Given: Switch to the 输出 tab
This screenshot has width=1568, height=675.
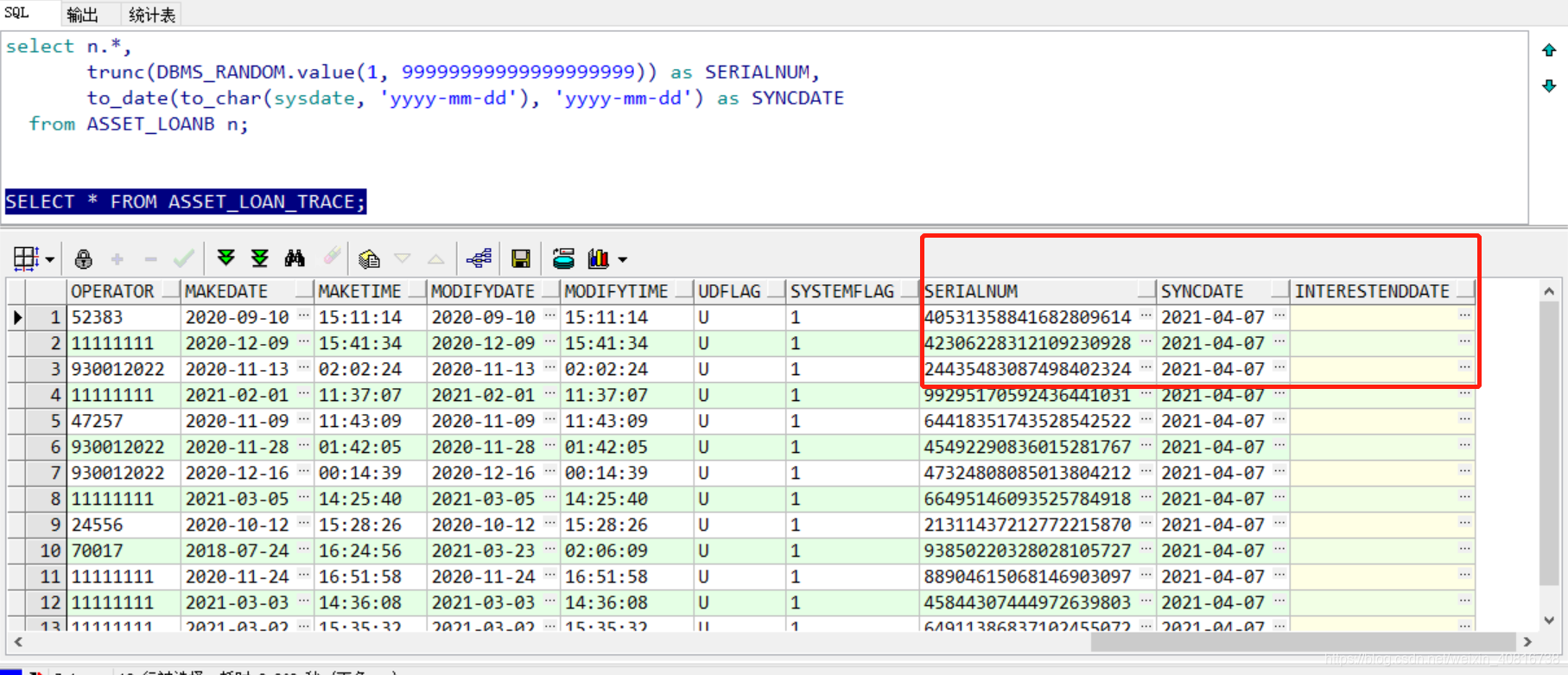Looking at the screenshot, I should point(82,15).
